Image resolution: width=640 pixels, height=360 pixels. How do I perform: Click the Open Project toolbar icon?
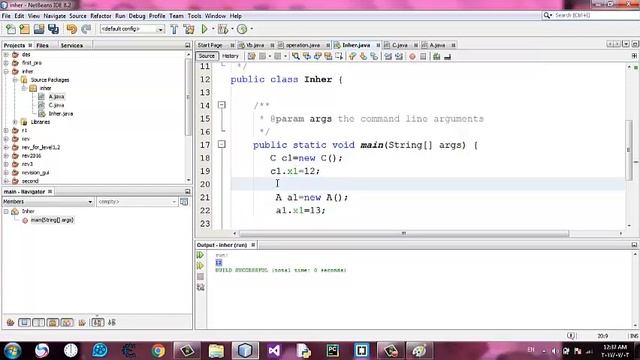(39, 29)
